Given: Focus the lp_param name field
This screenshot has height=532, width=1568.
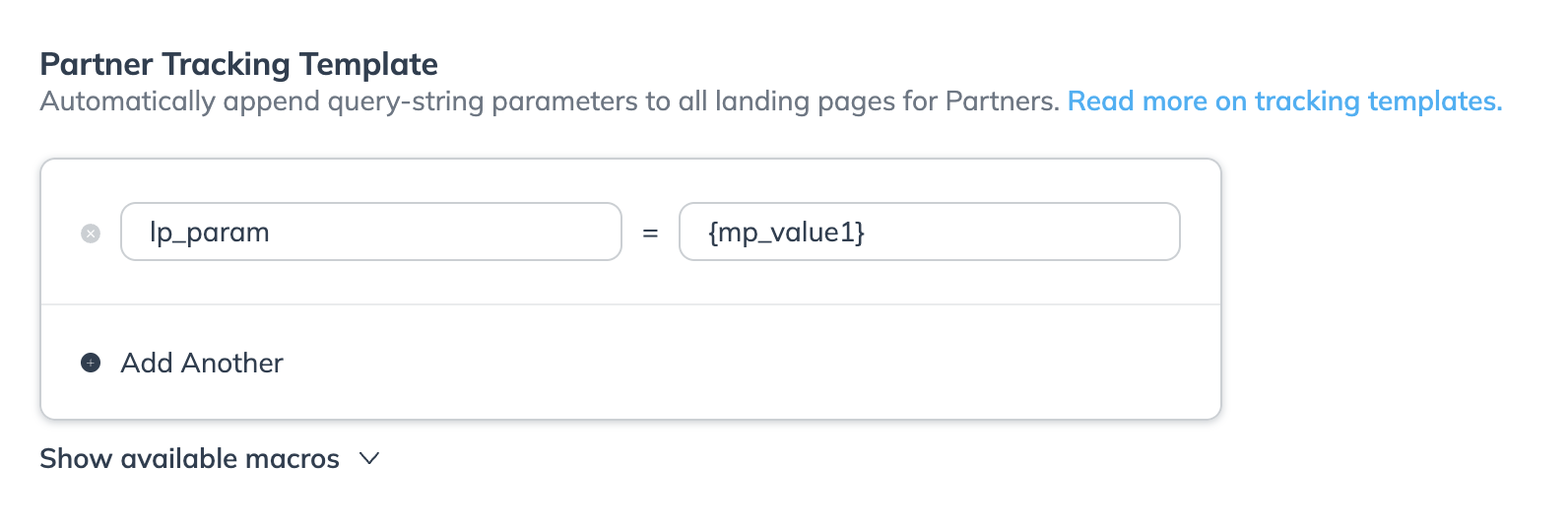Looking at the screenshot, I should click(x=370, y=232).
